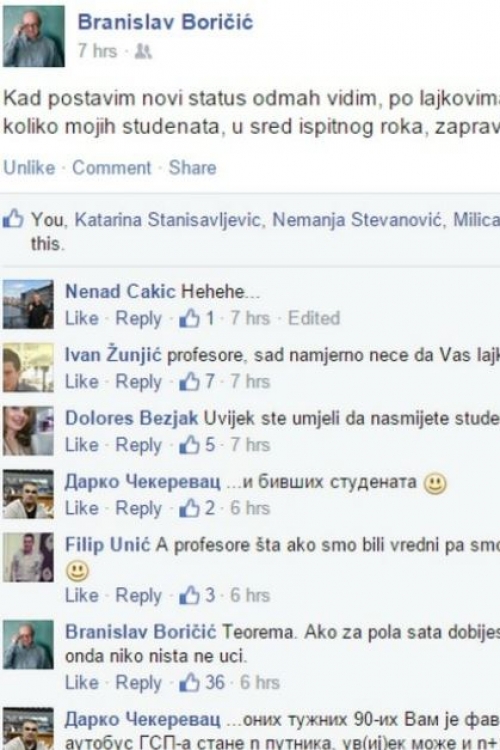
Task: Open Nemanja Stevanović's profile link
Action: coord(357,220)
